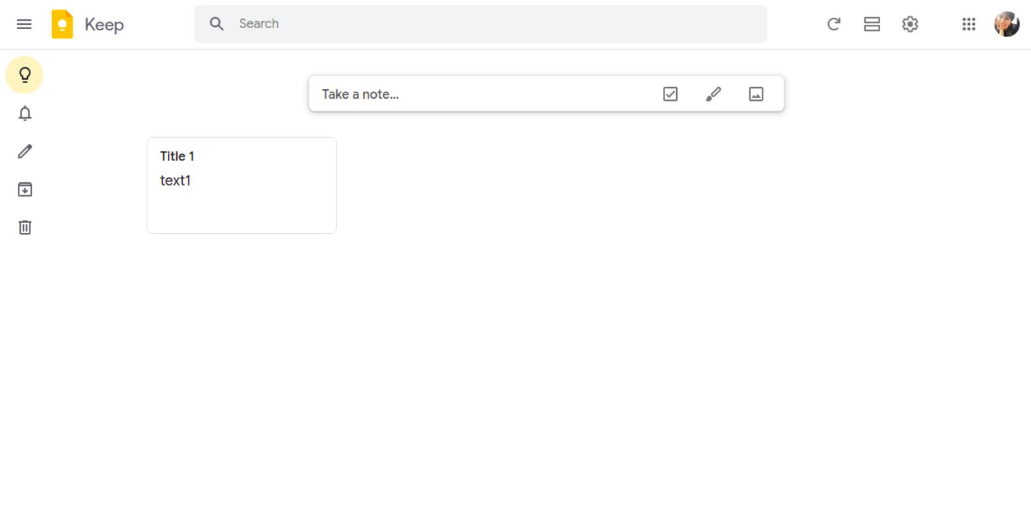Select the Notes lightbulb sidebar icon
Viewport: 1031px width, 517px height.
[x=24, y=75]
